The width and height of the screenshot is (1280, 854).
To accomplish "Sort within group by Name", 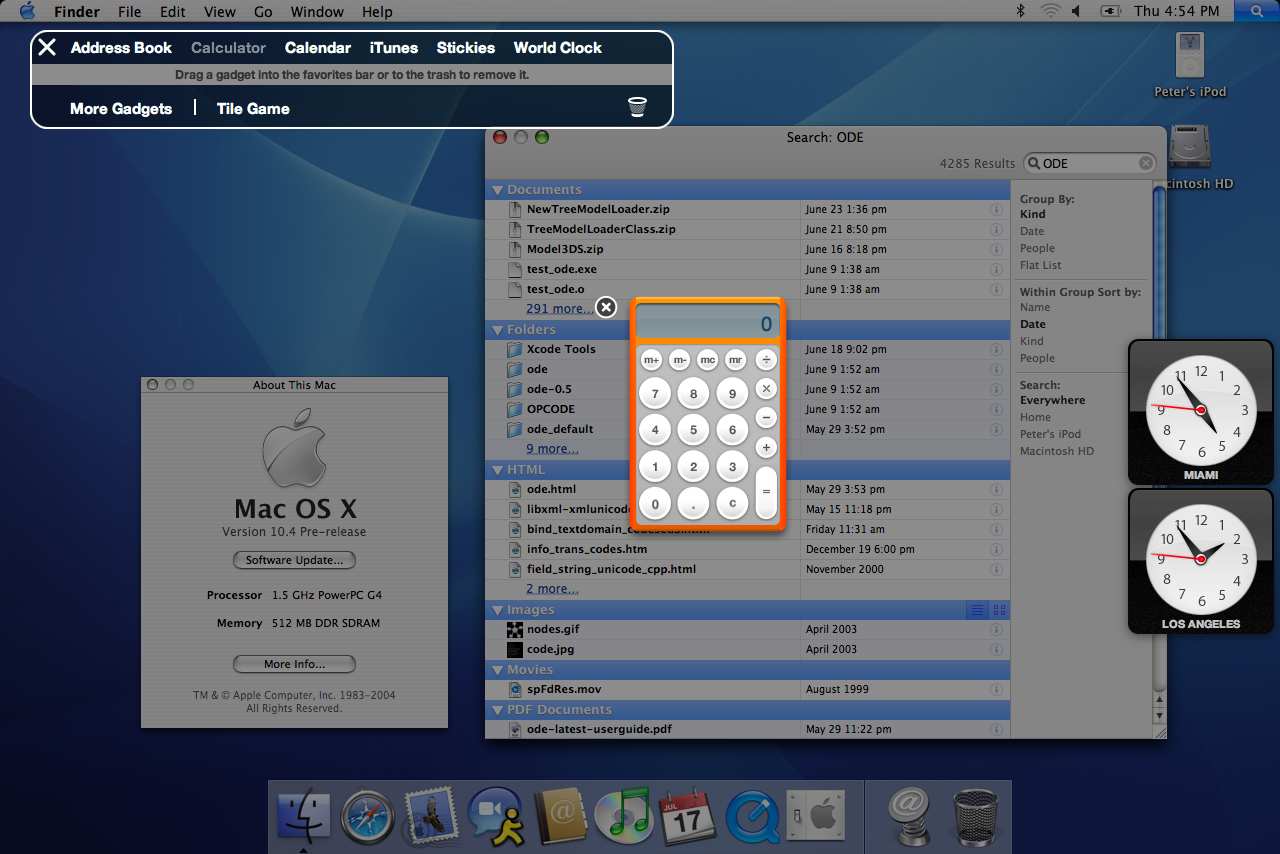I will click(1035, 307).
